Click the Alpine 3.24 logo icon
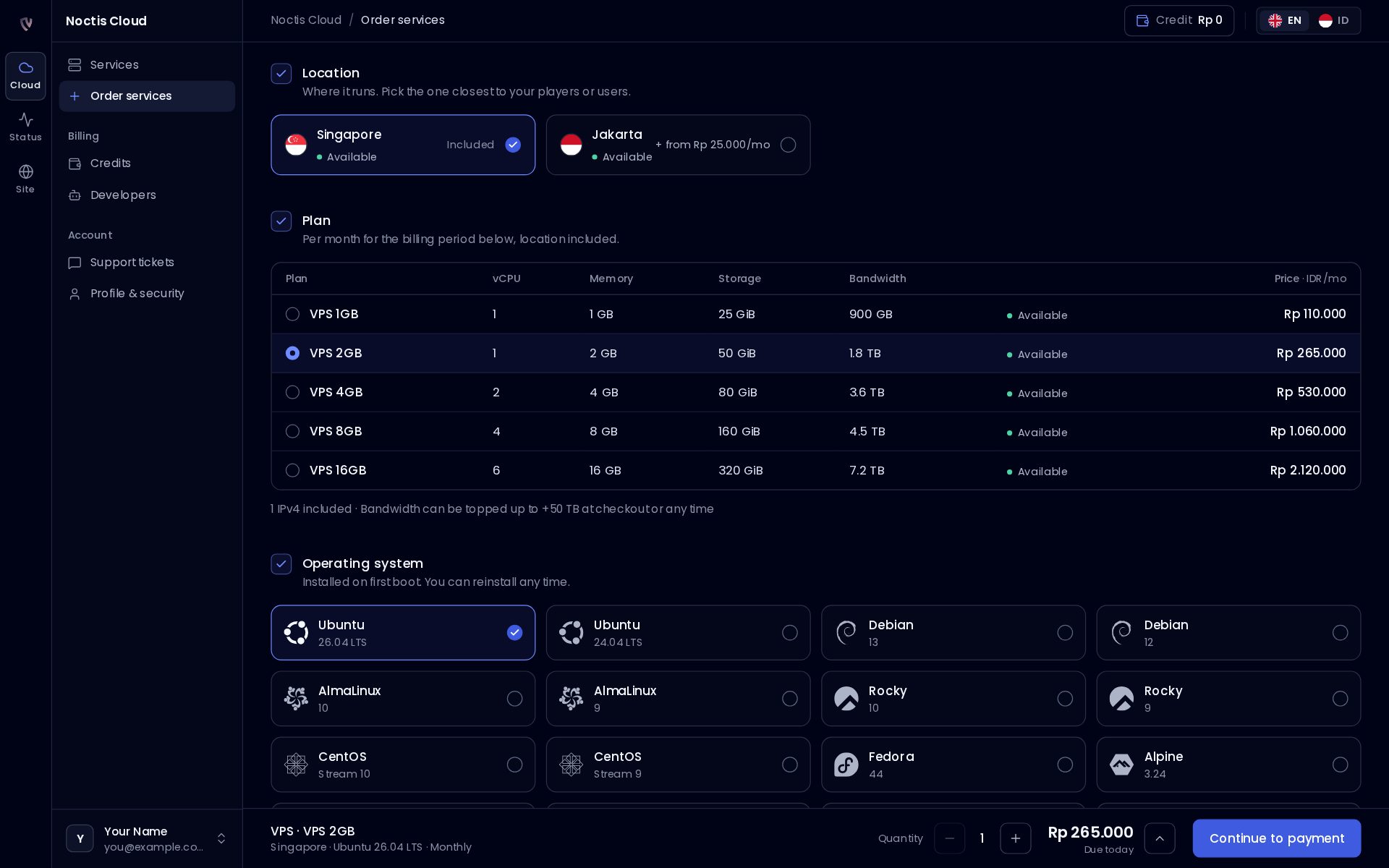This screenshot has width=1389, height=868. 1121,764
